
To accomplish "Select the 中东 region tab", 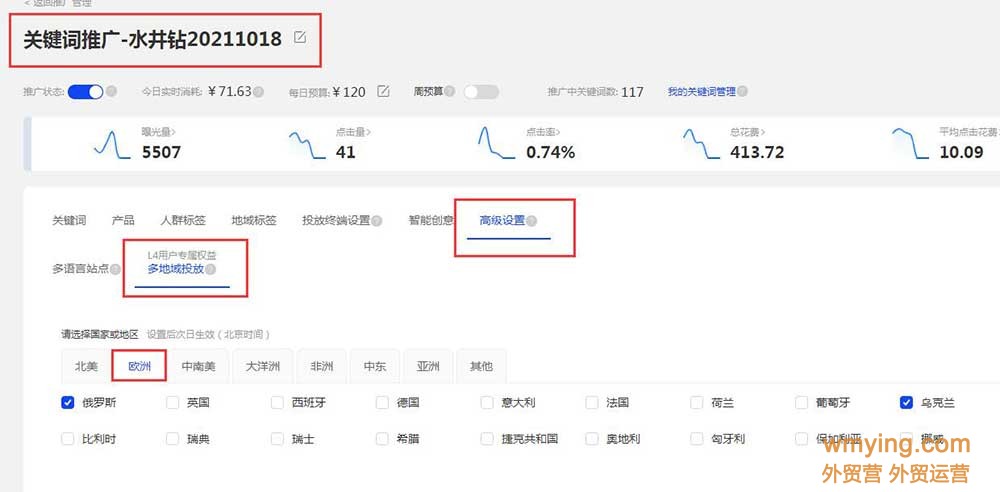I will [375, 366].
